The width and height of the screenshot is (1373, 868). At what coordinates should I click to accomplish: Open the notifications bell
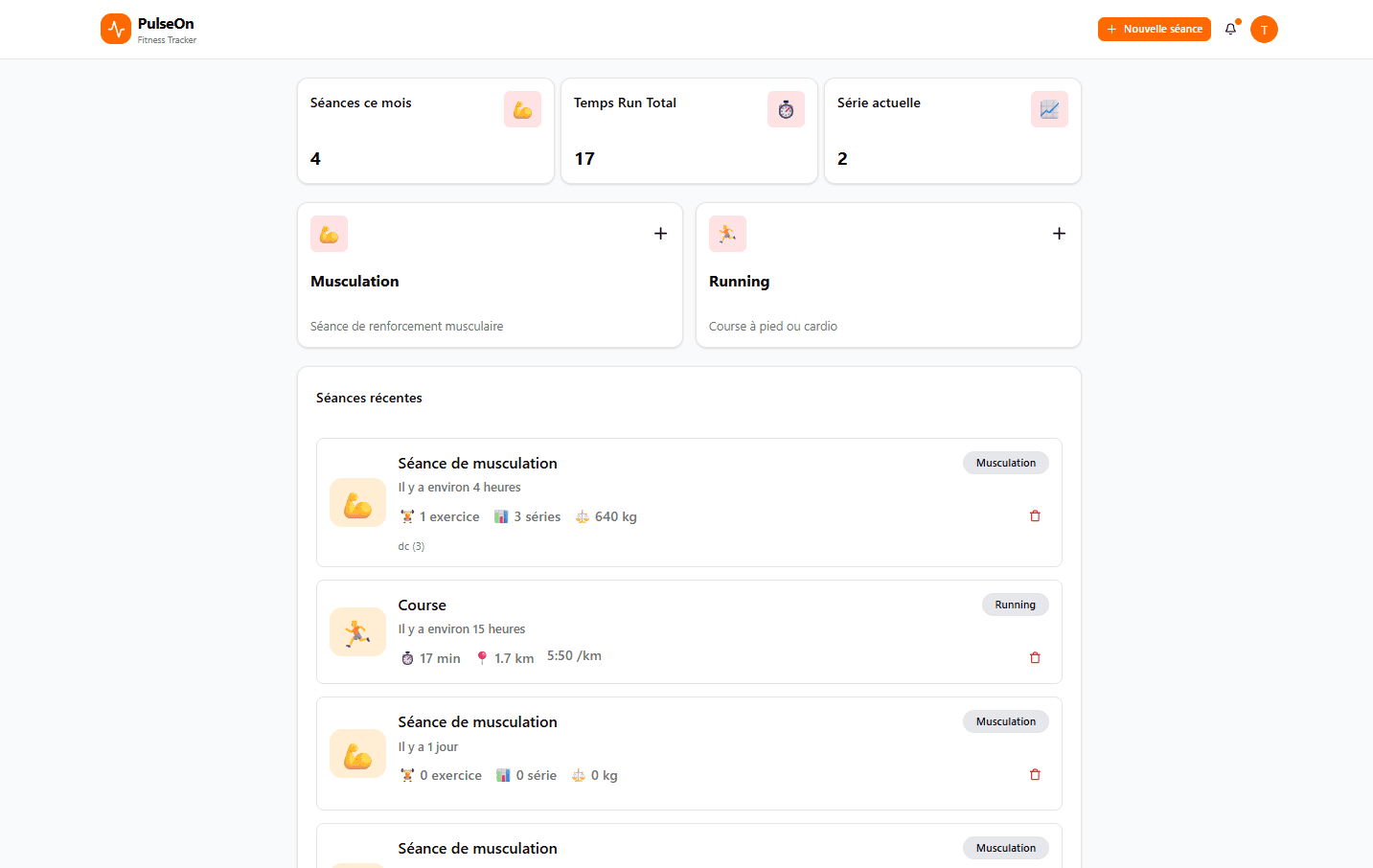tap(1231, 29)
